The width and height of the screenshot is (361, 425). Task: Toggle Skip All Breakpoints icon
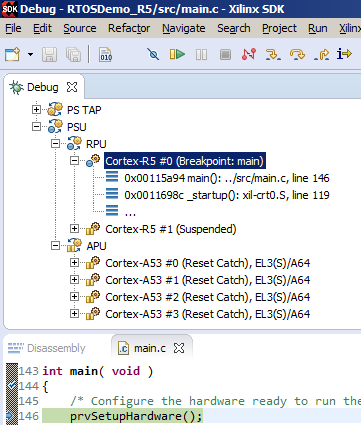(153, 54)
